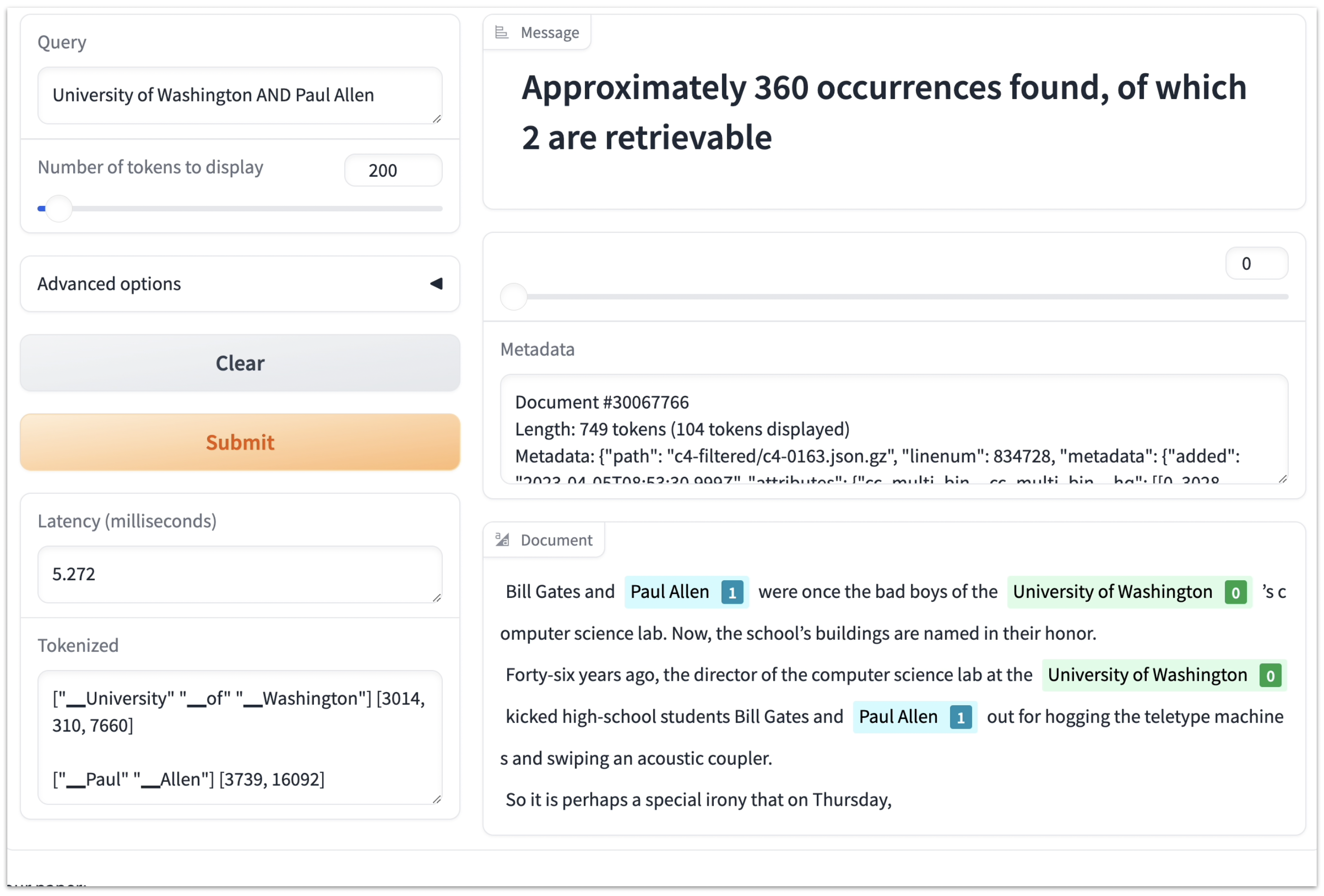Click the Tokenized box resize handle

pos(437,798)
